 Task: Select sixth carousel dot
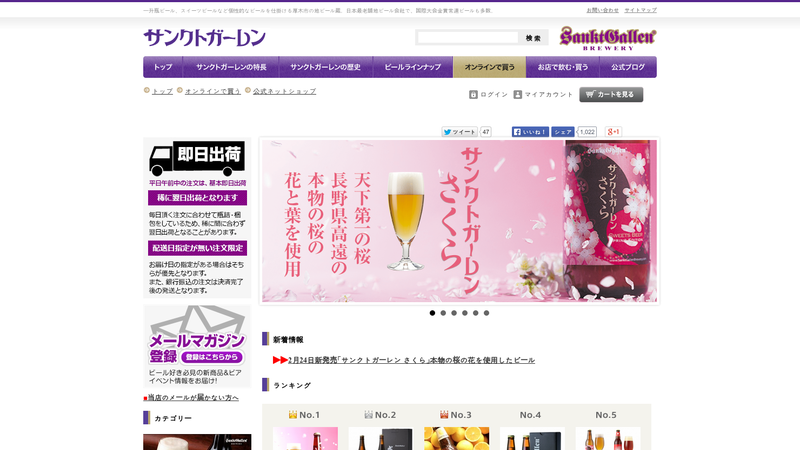pyautogui.click(x=486, y=313)
